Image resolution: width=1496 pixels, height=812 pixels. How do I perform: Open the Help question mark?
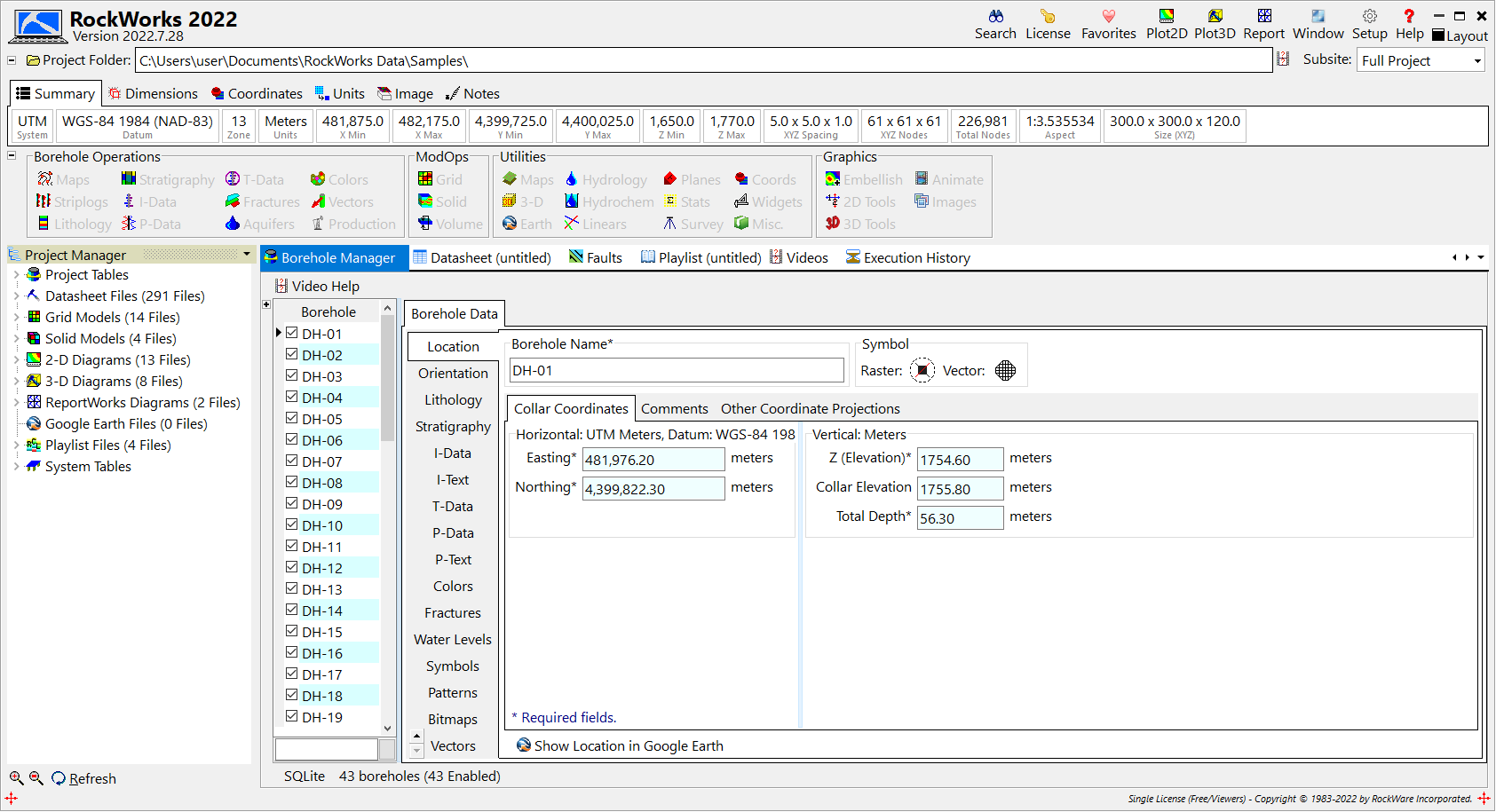(1409, 25)
